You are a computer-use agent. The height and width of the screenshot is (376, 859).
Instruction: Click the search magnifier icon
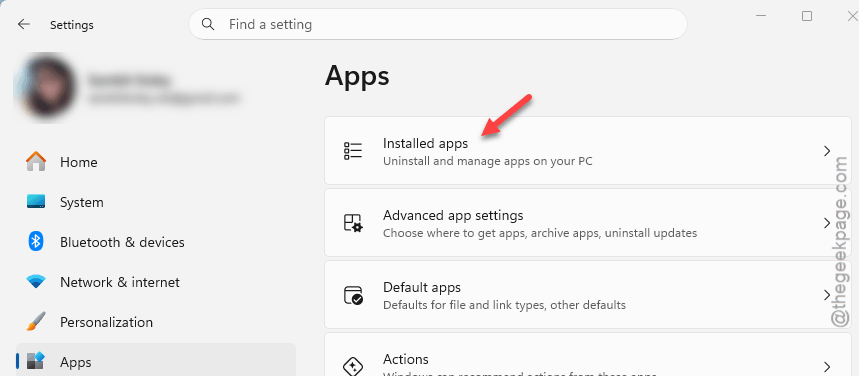(x=208, y=24)
